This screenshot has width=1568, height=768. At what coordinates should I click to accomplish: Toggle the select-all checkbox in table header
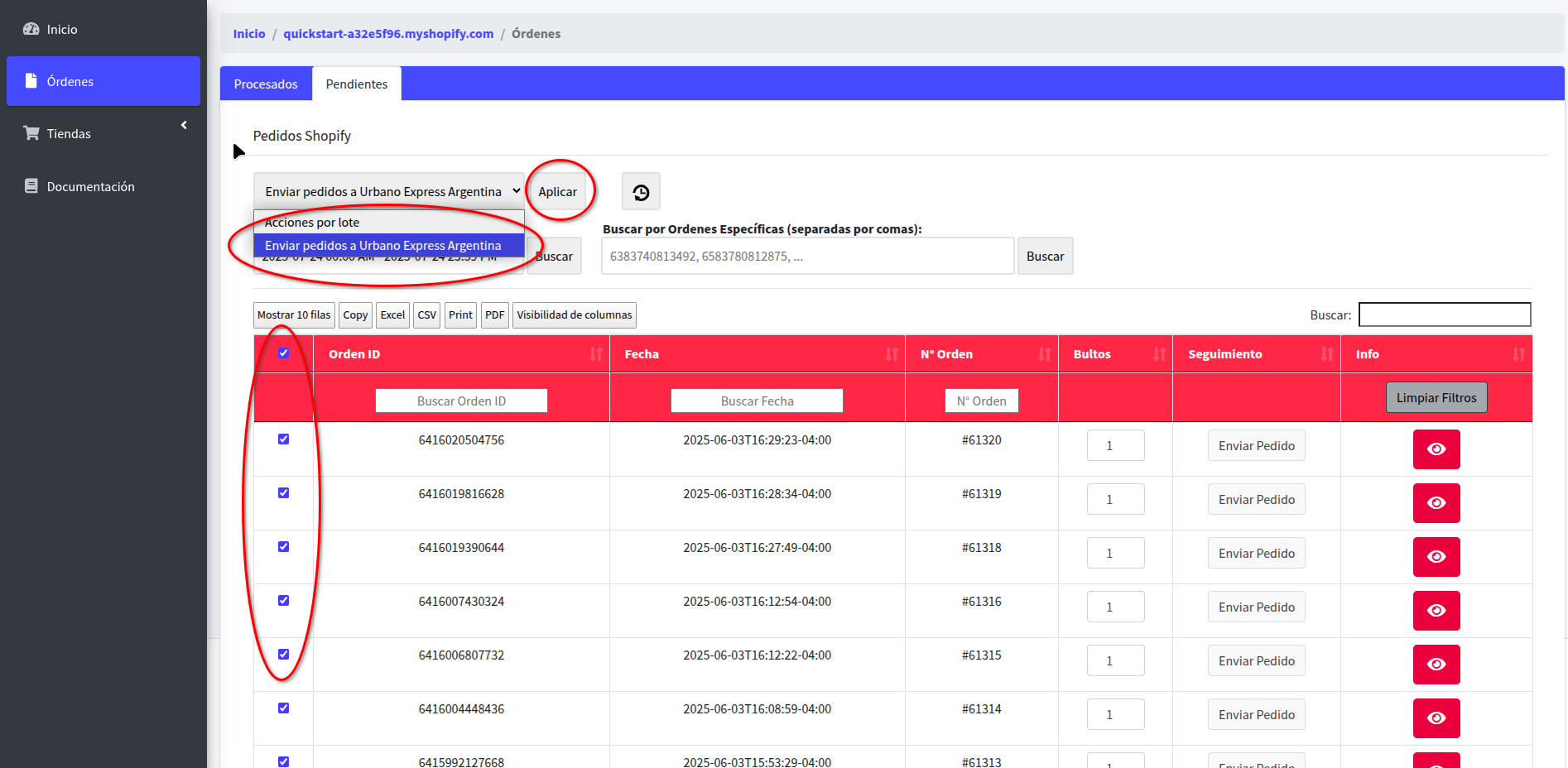[x=283, y=353]
